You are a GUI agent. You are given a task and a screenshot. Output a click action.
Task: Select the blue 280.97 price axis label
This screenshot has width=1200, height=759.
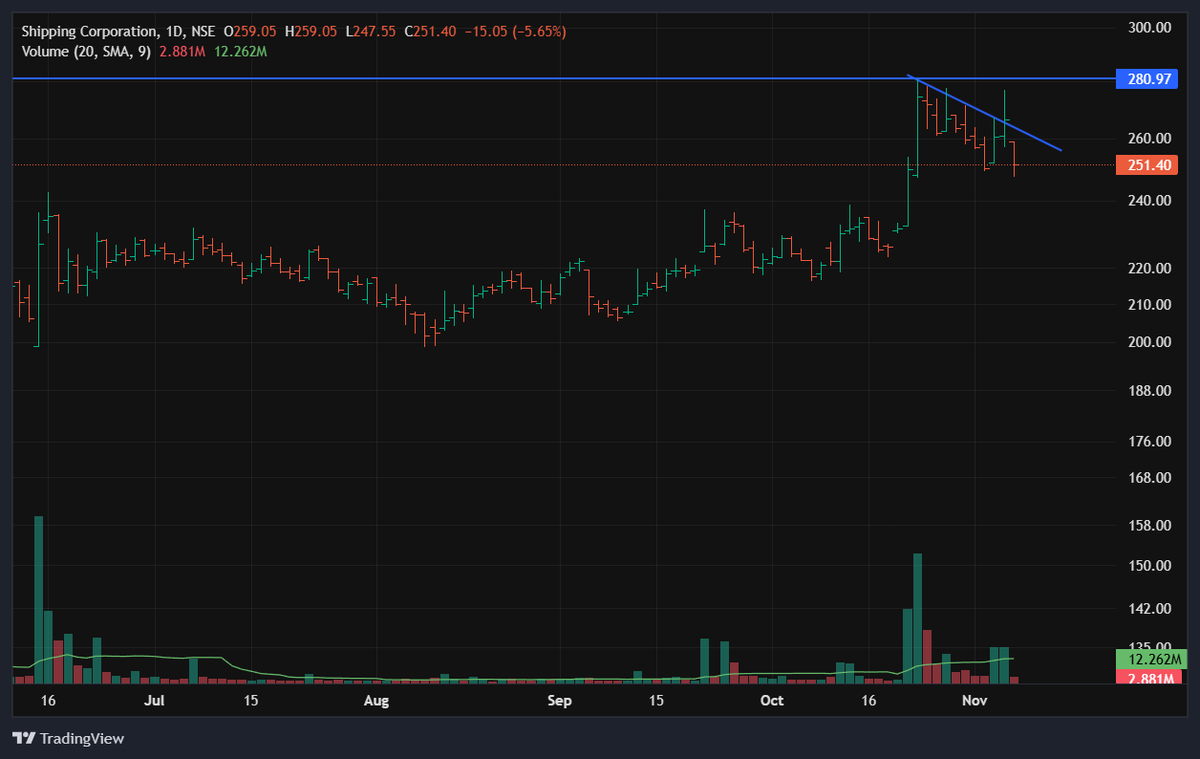(x=1149, y=78)
